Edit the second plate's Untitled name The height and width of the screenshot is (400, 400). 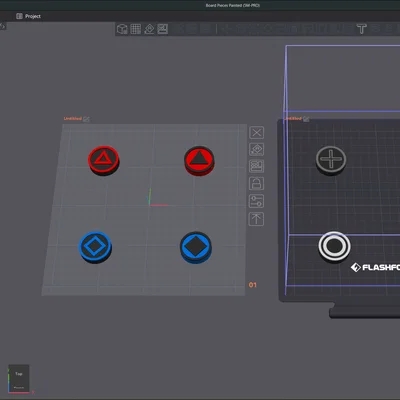306,119
